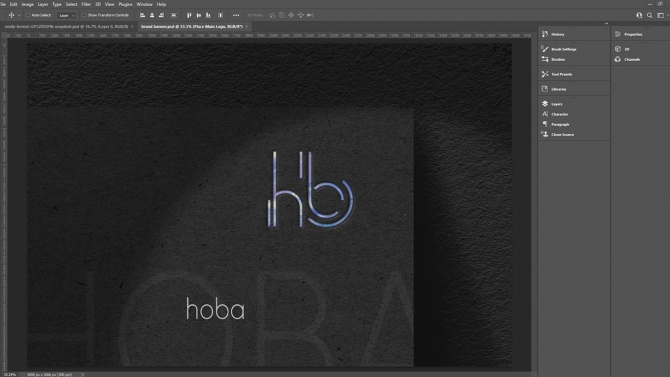Align bottom edges of layers
Viewport: 670px width, 377px height.
(208, 15)
